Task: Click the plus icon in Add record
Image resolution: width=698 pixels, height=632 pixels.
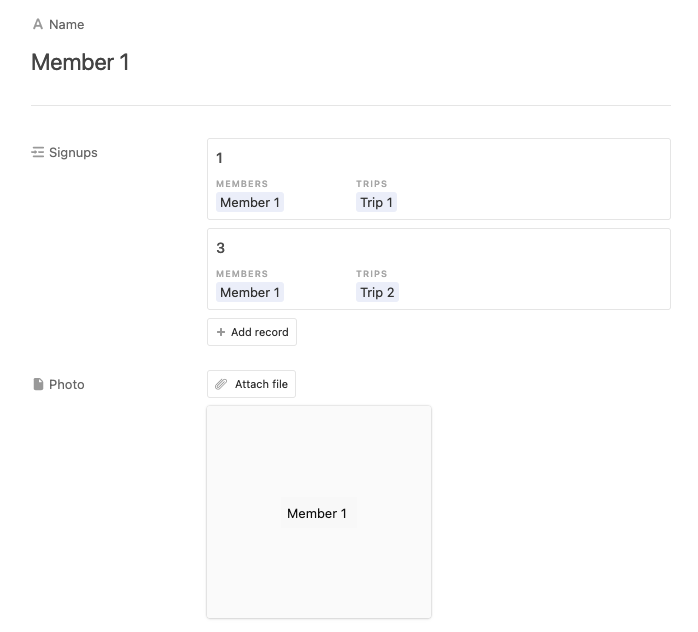Action: (220, 332)
